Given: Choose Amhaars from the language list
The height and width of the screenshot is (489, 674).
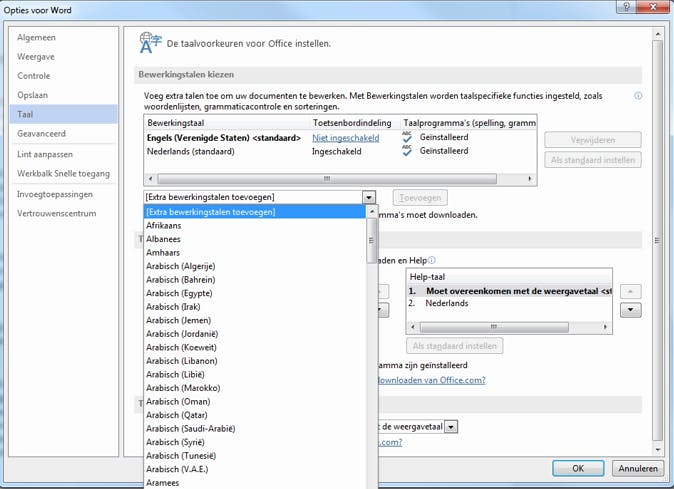Looking at the screenshot, I should tap(255, 253).
